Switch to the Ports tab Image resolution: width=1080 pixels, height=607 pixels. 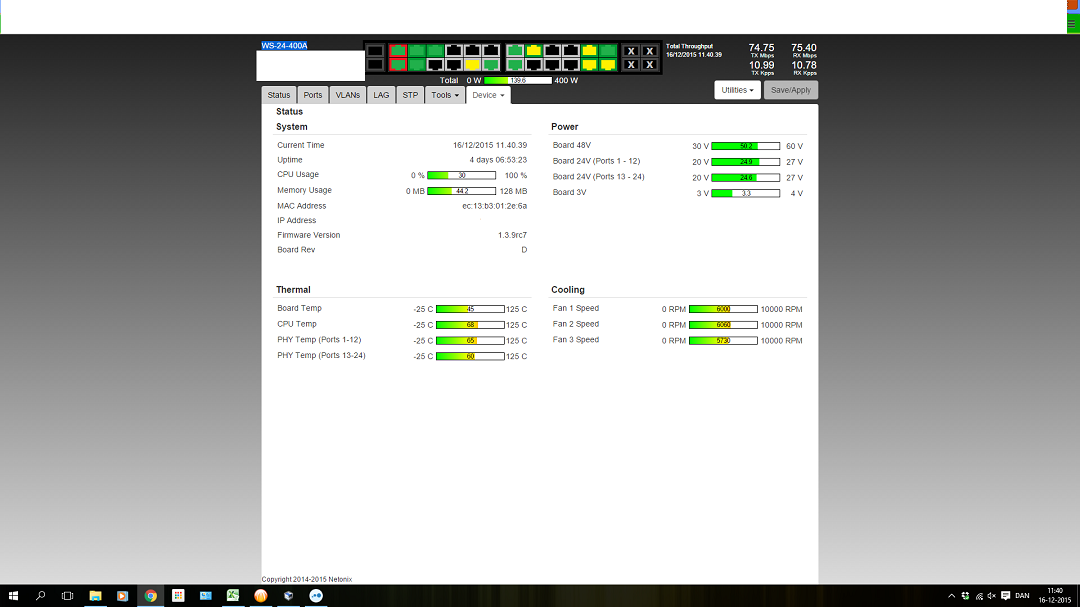tap(313, 95)
